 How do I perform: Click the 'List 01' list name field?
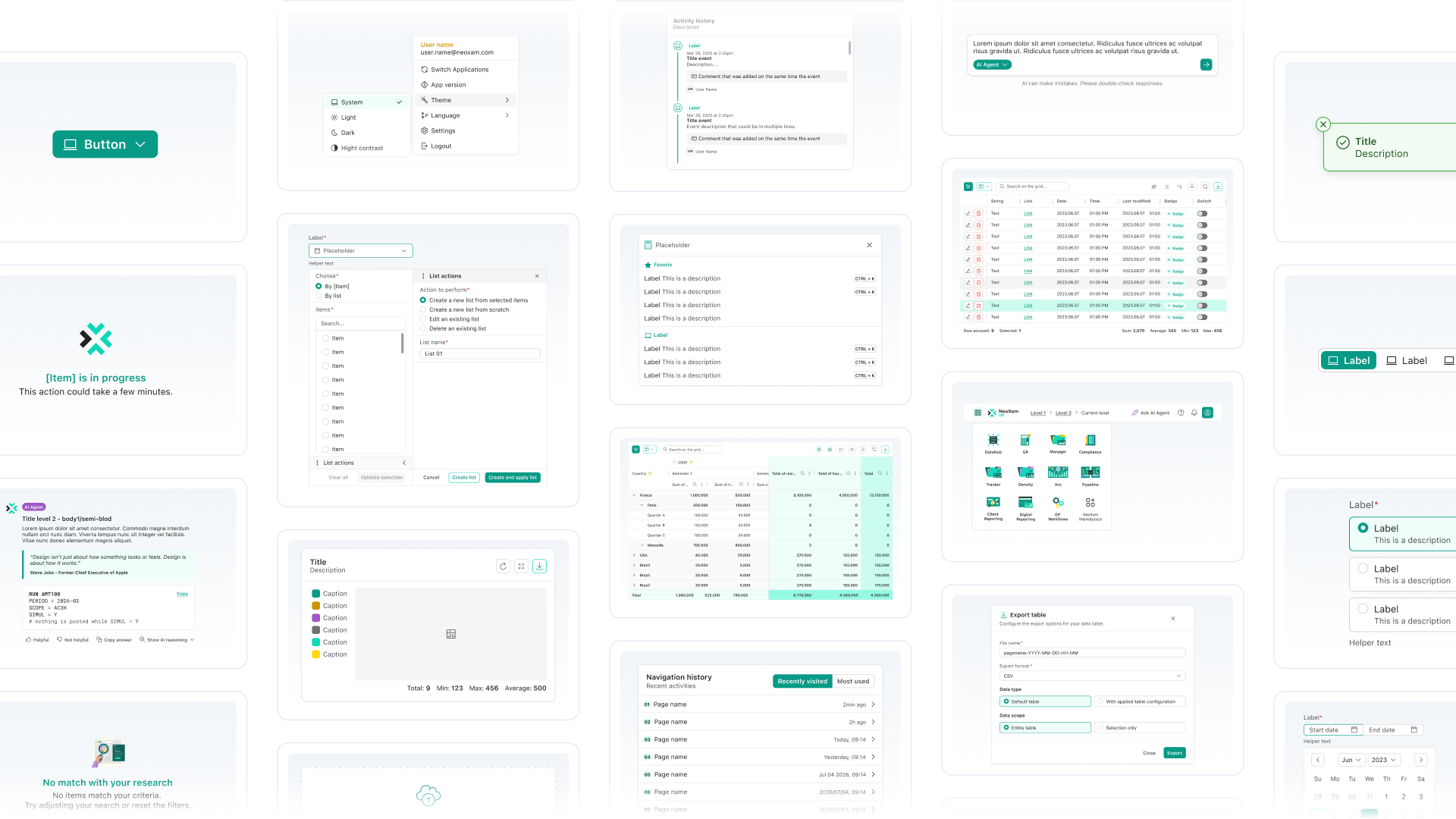coord(480,354)
